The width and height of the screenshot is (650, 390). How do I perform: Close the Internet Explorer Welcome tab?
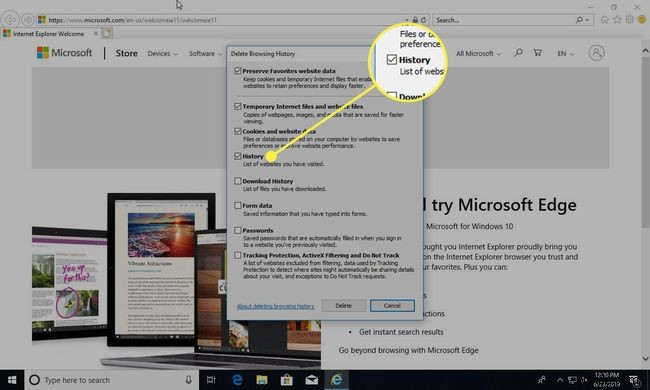(96, 34)
